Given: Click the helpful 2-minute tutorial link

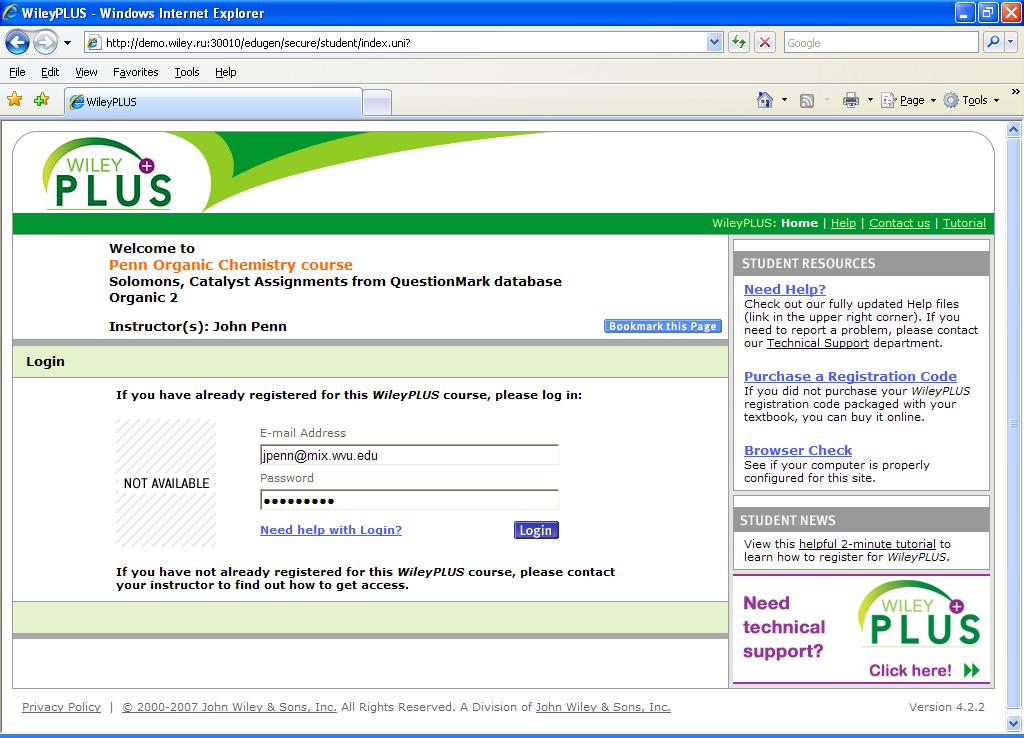Looking at the screenshot, I should pyautogui.click(x=867, y=544).
